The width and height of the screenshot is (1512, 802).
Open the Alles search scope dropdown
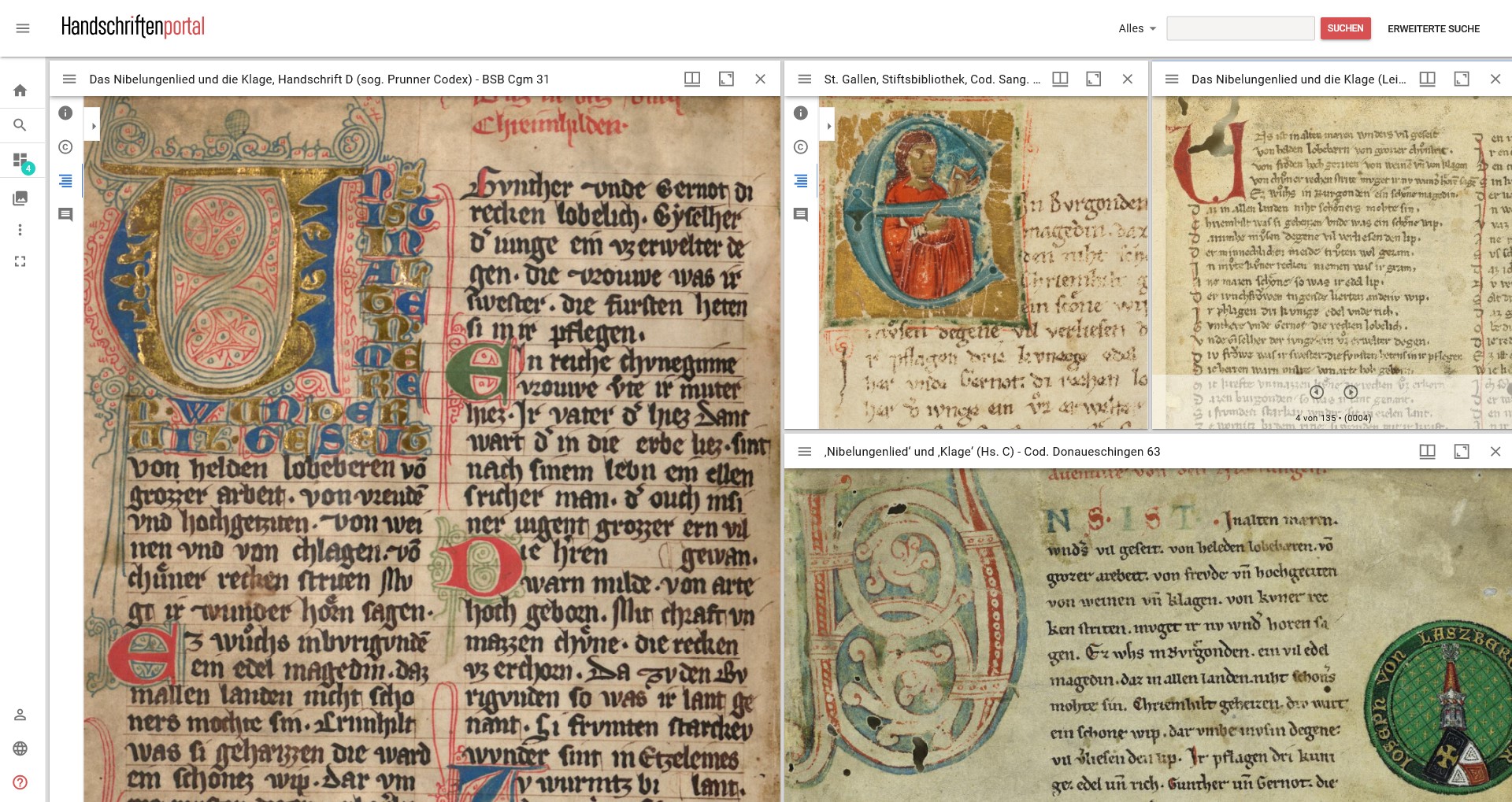point(1137,28)
